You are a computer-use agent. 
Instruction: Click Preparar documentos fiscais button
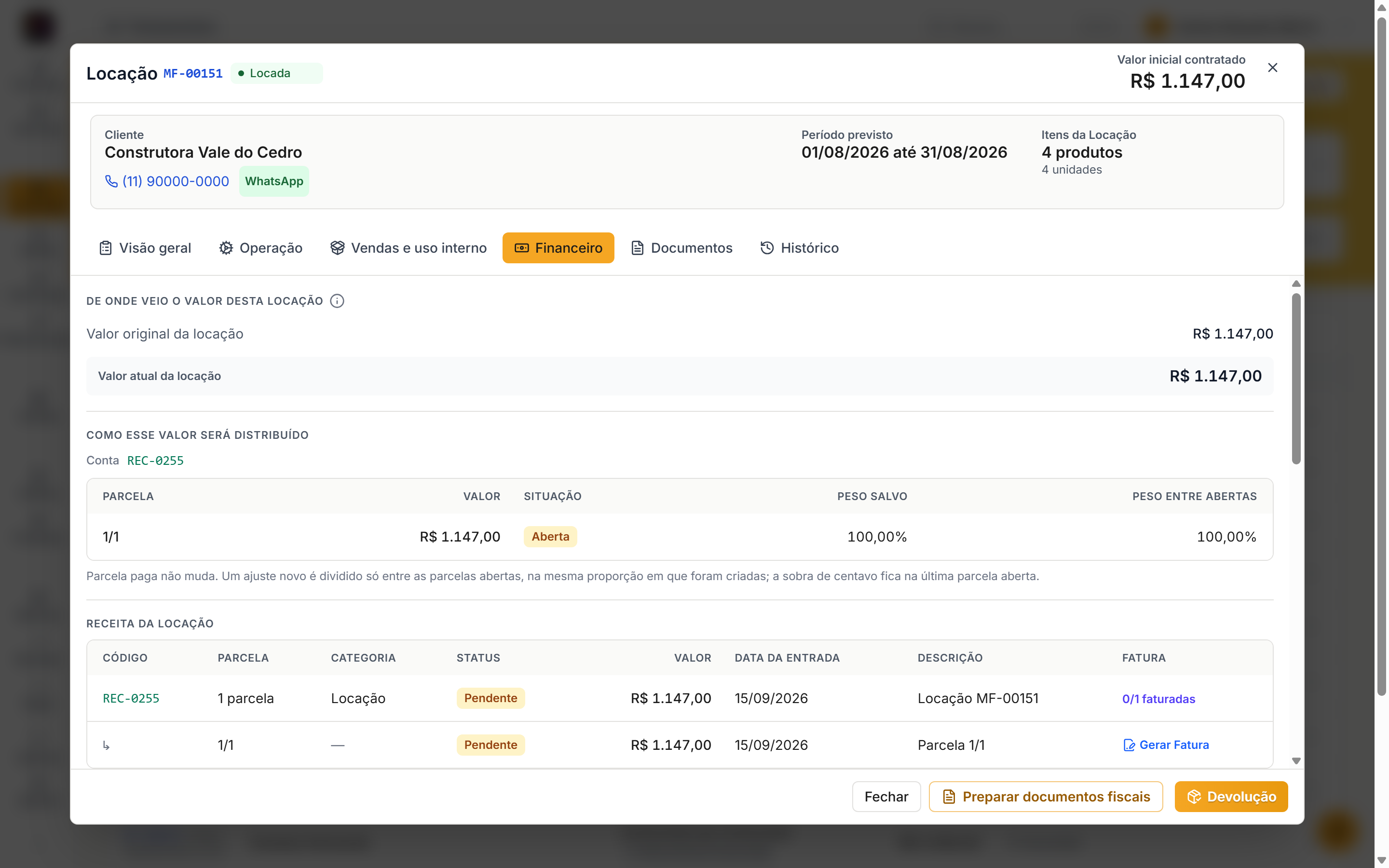pos(1046,796)
